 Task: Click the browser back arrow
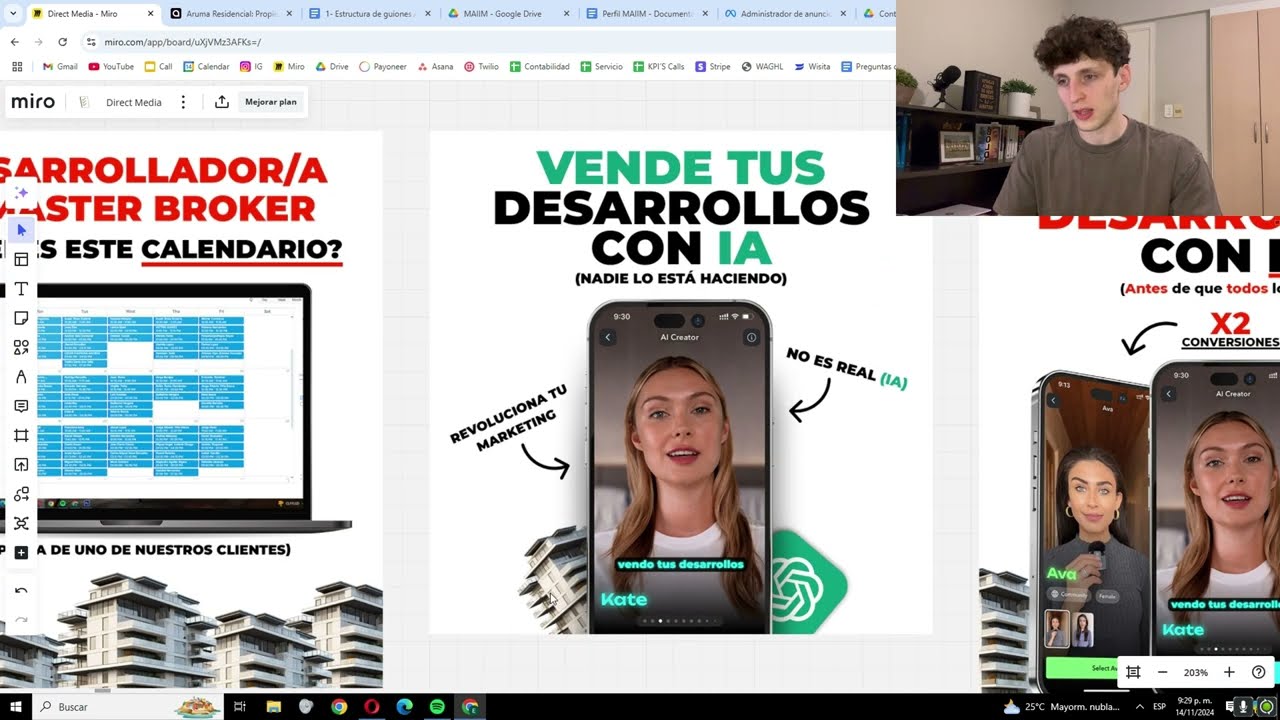[14, 42]
